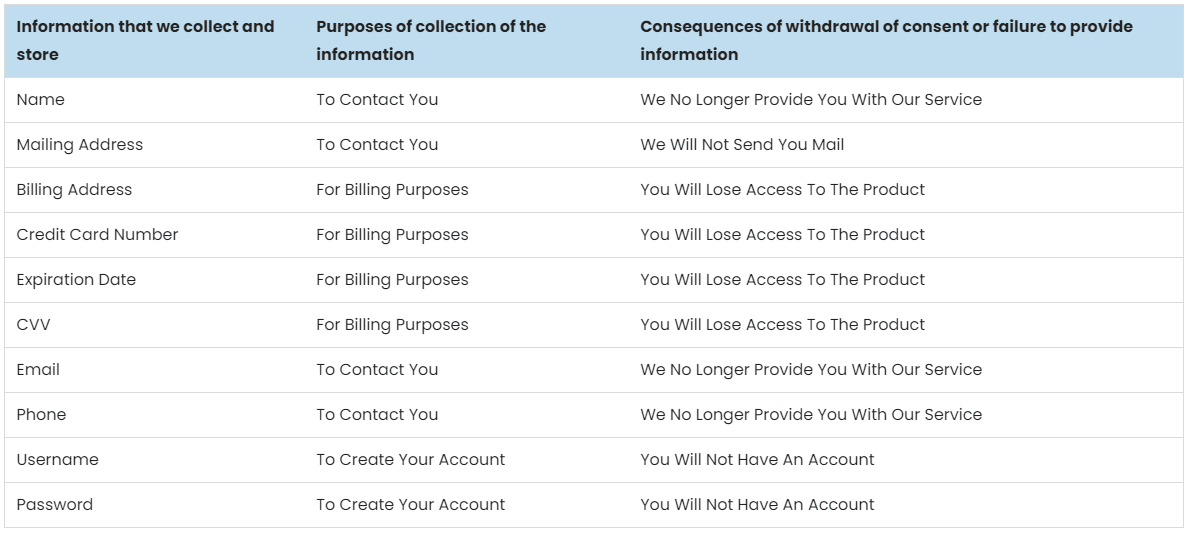This screenshot has height=533, width=1187.
Task: Click 'We No Longer Provide You With Our Service' in Phone row
Action: click(x=811, y=415)
